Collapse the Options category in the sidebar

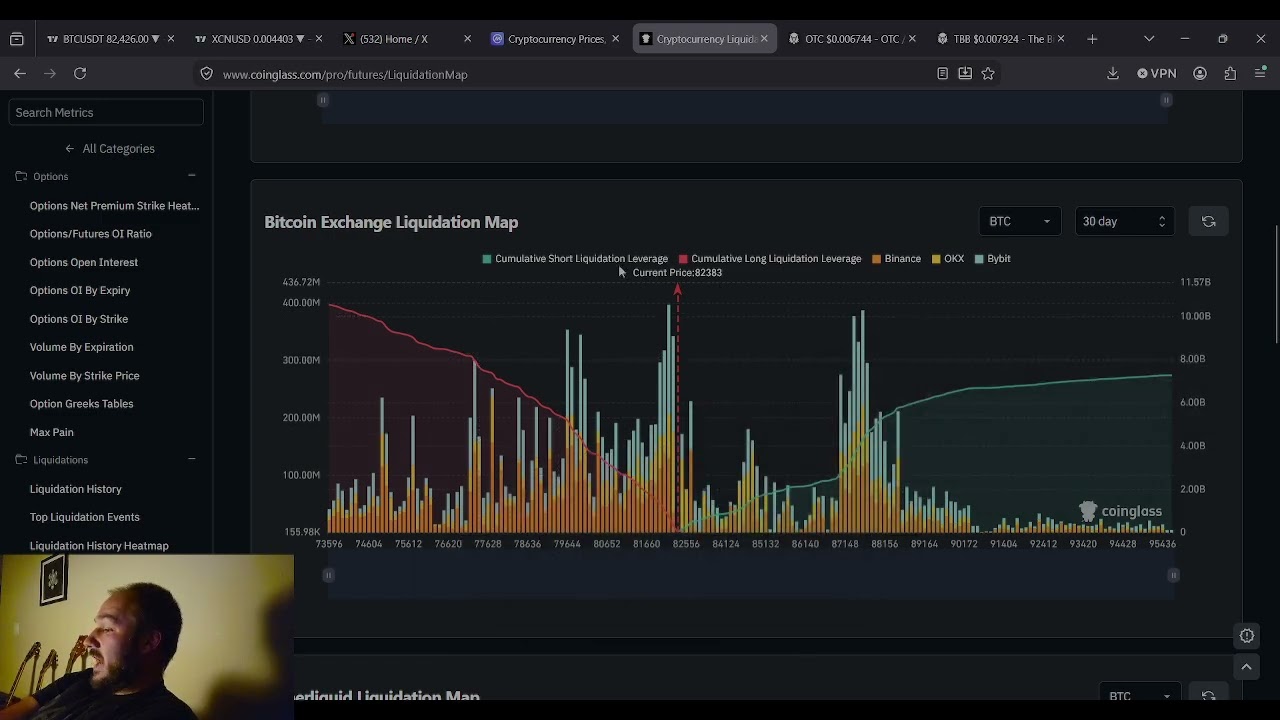pos(192,176)
